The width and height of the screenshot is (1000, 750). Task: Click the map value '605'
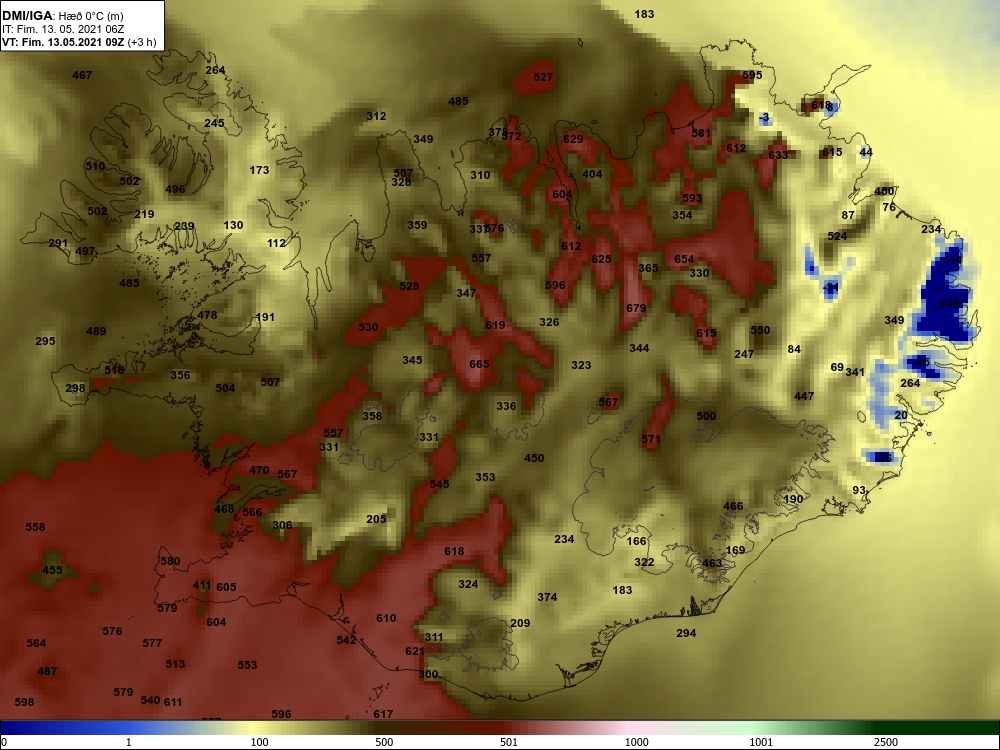tap(226, 587)
